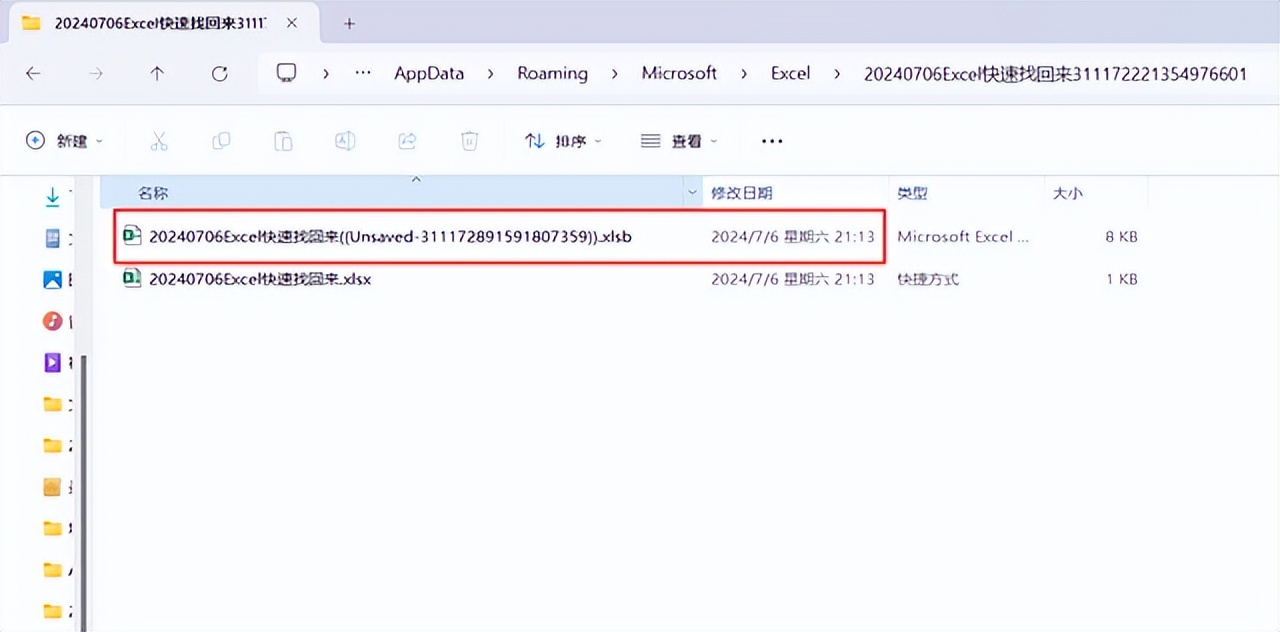Click the Microsoft Excel type cell

[x=963, y=237]
